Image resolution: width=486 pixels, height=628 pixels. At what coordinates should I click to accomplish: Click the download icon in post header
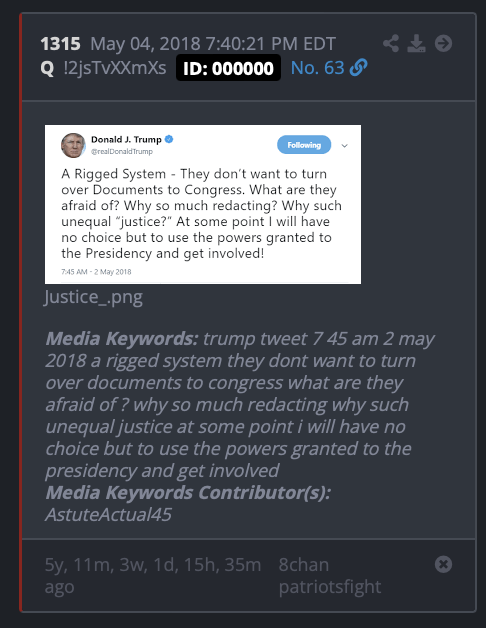point(416,43)
